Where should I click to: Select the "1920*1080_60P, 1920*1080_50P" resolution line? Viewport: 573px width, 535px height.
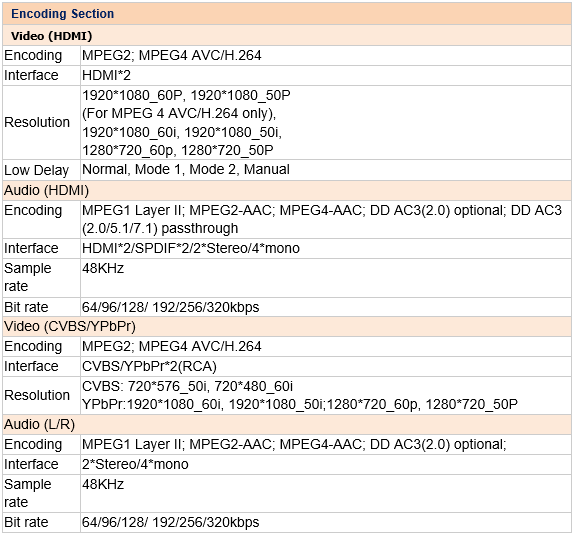point(186,96)
